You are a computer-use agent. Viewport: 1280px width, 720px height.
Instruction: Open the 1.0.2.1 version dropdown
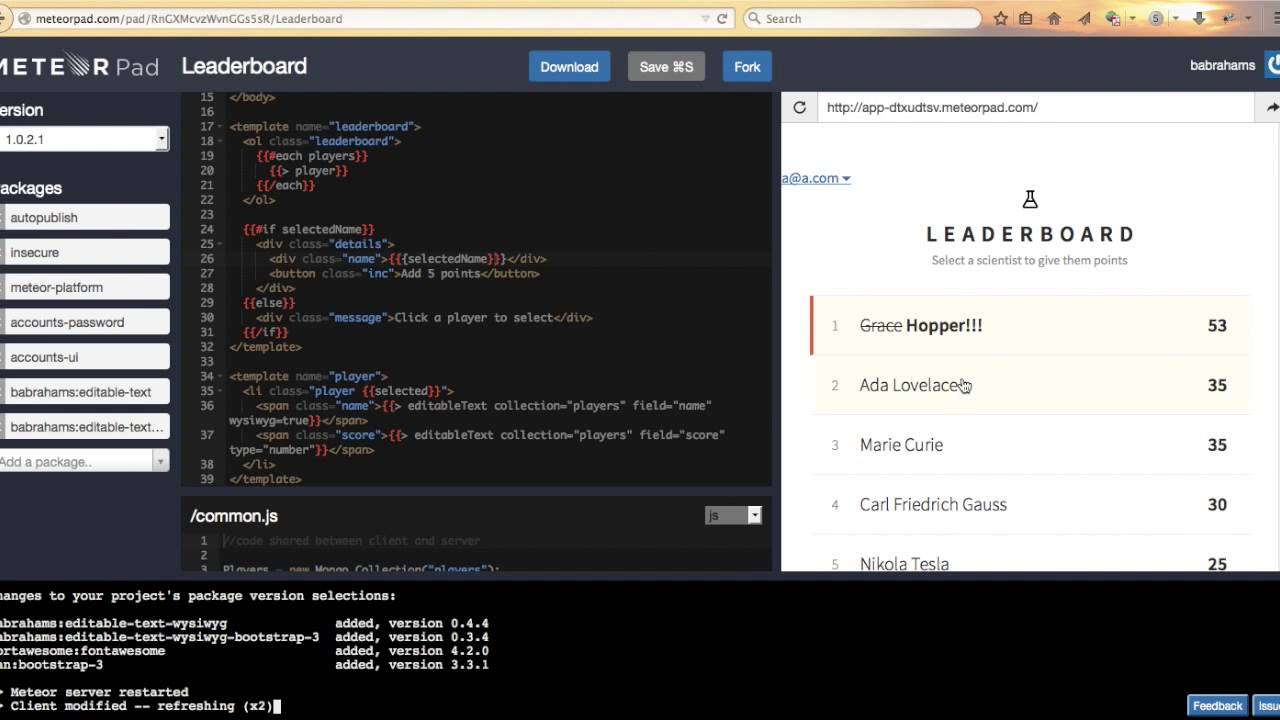84,139
